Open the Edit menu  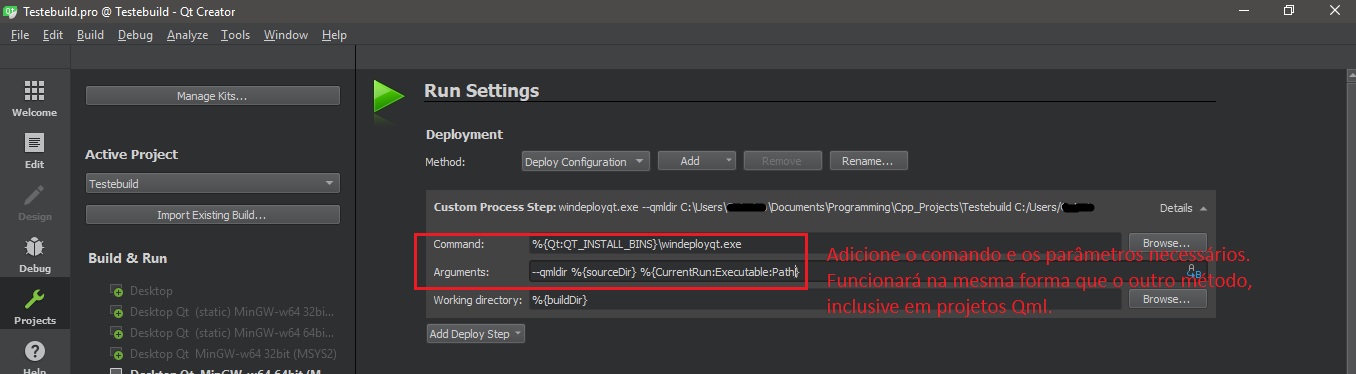[x=53, y=35]
